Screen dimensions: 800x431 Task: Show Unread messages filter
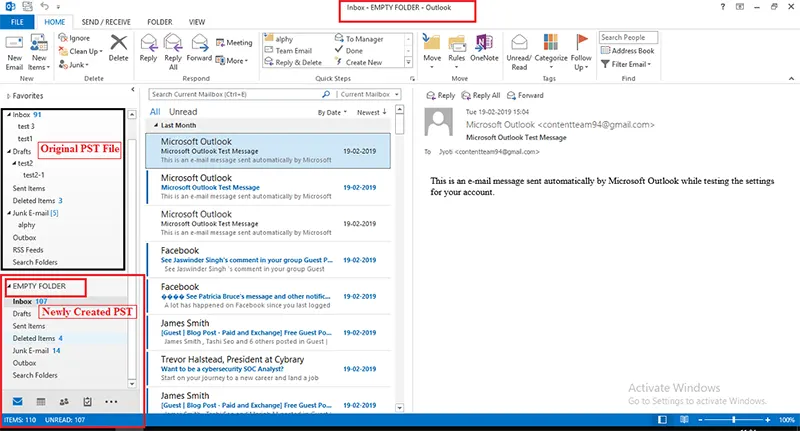[x=183, y=112]
